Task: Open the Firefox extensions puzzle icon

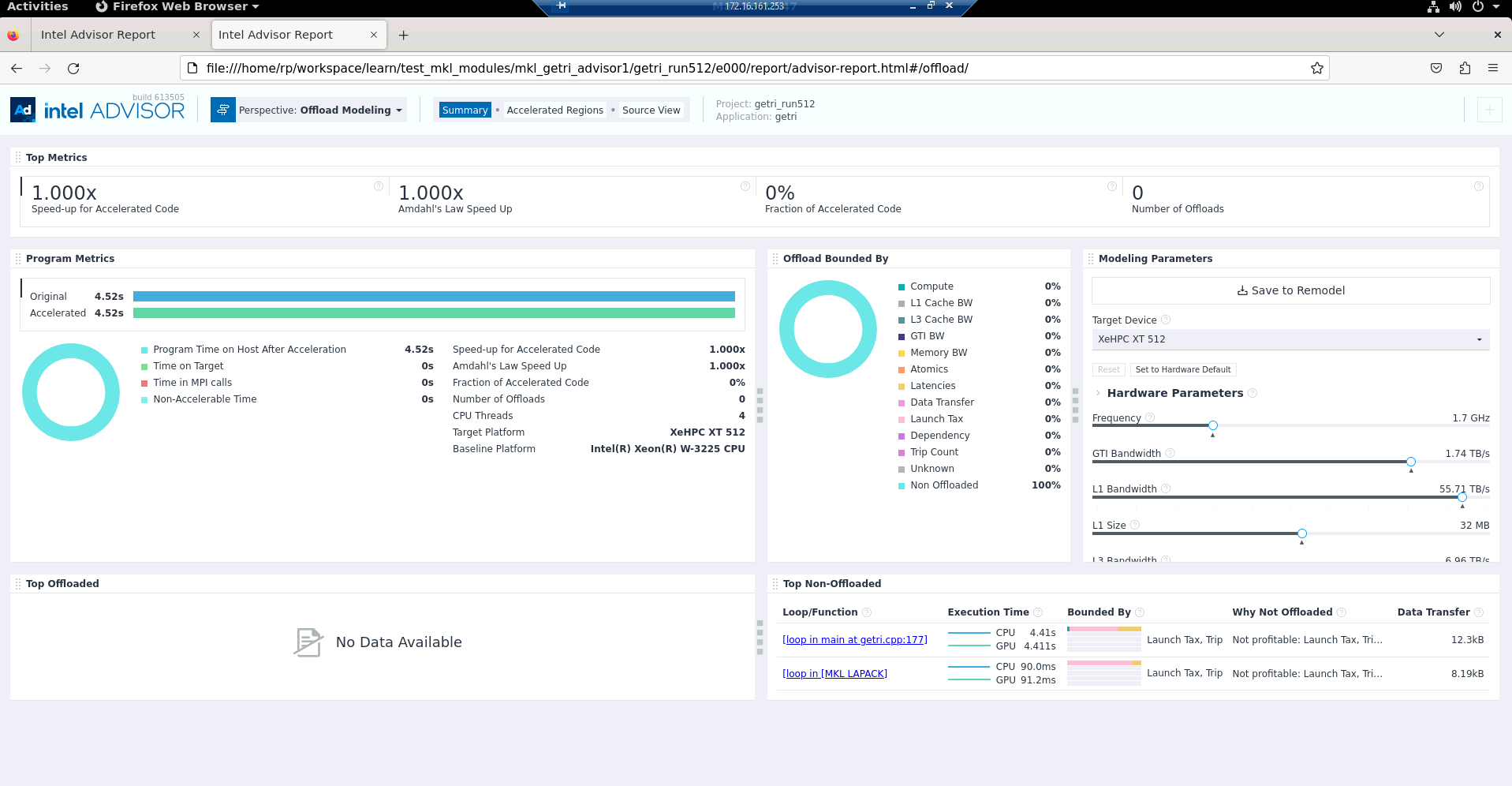Action: [1465, 68]
